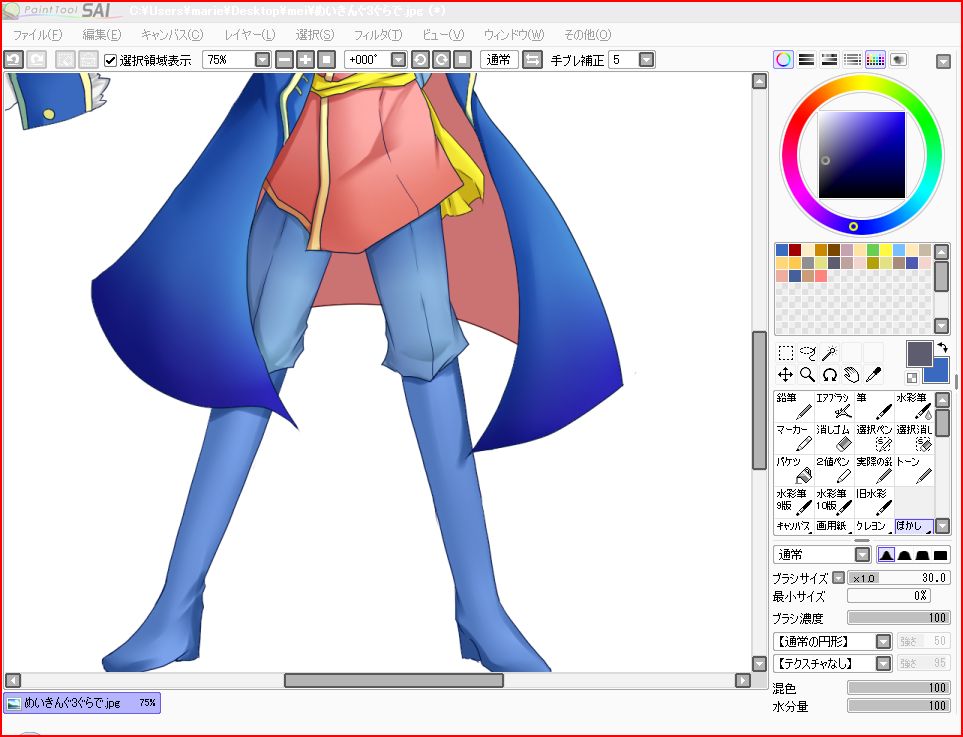Open the 75% zoom dropdown
963x737 pixels.
click(262, 60)
